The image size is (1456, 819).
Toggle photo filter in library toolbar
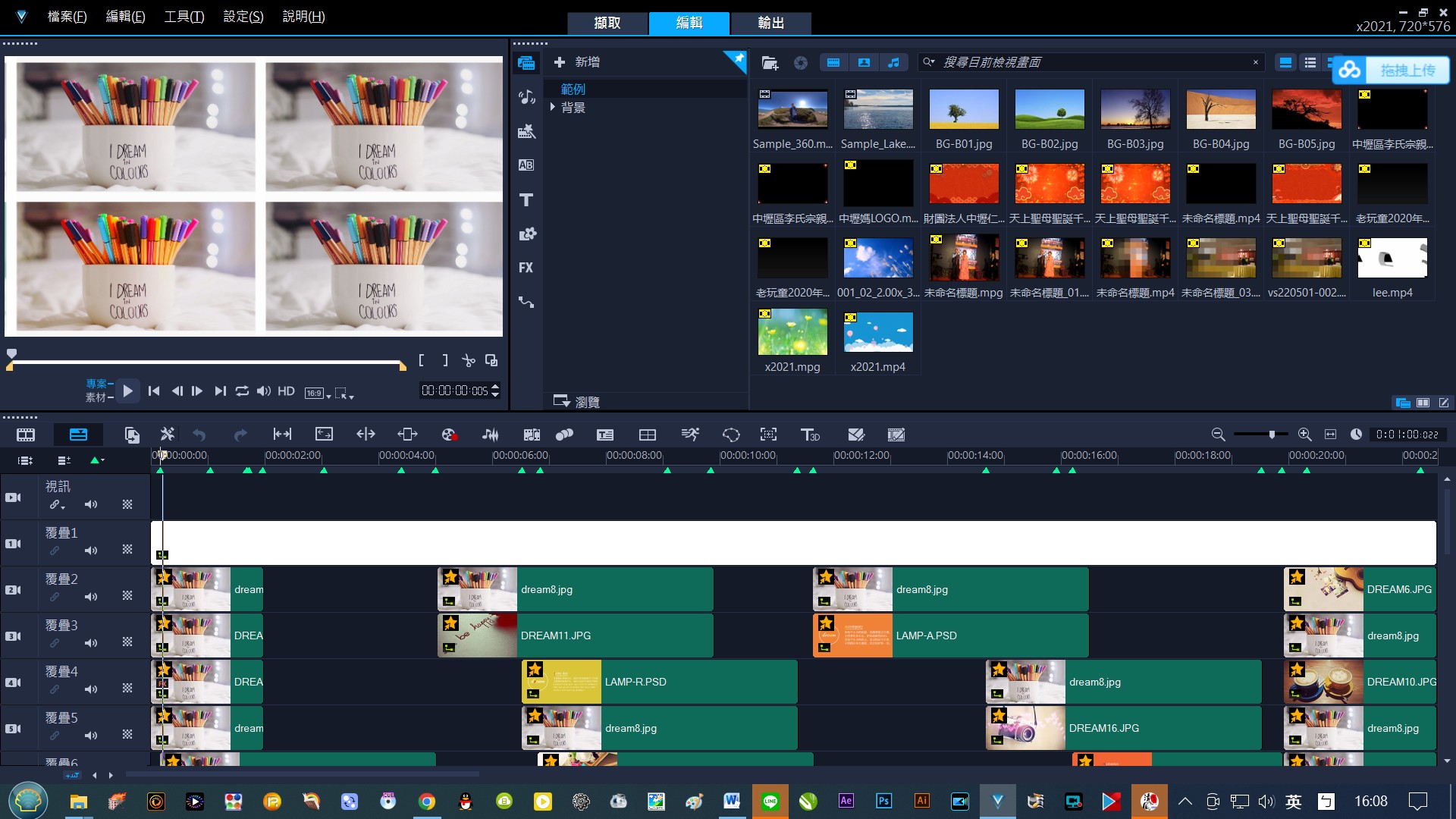(x=864, y=63)
